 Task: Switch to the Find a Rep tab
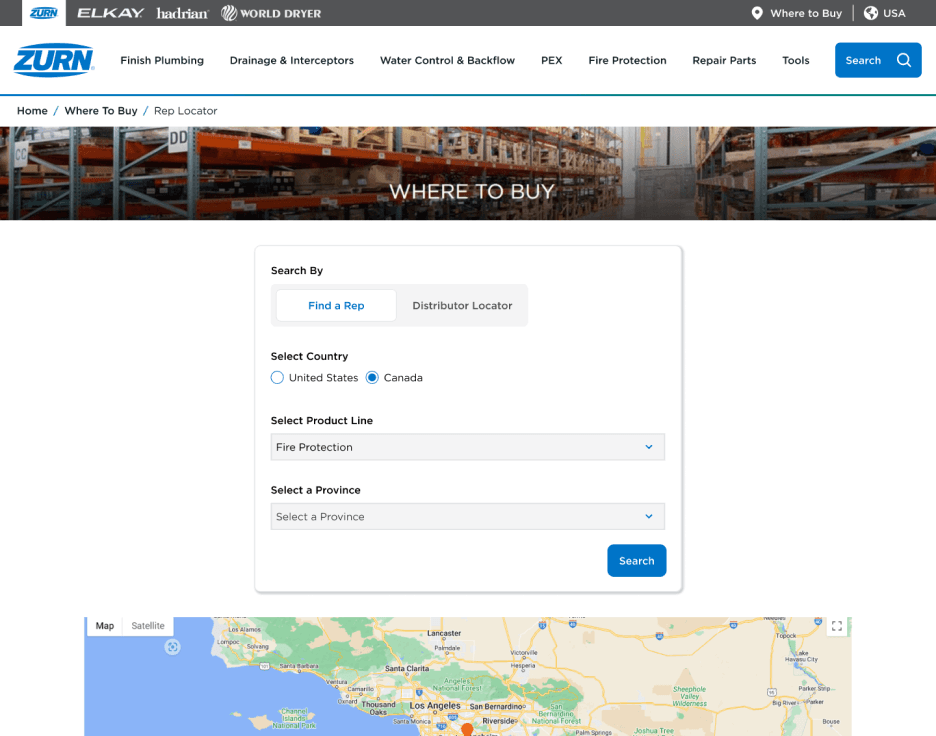click(x=336, y=306)
